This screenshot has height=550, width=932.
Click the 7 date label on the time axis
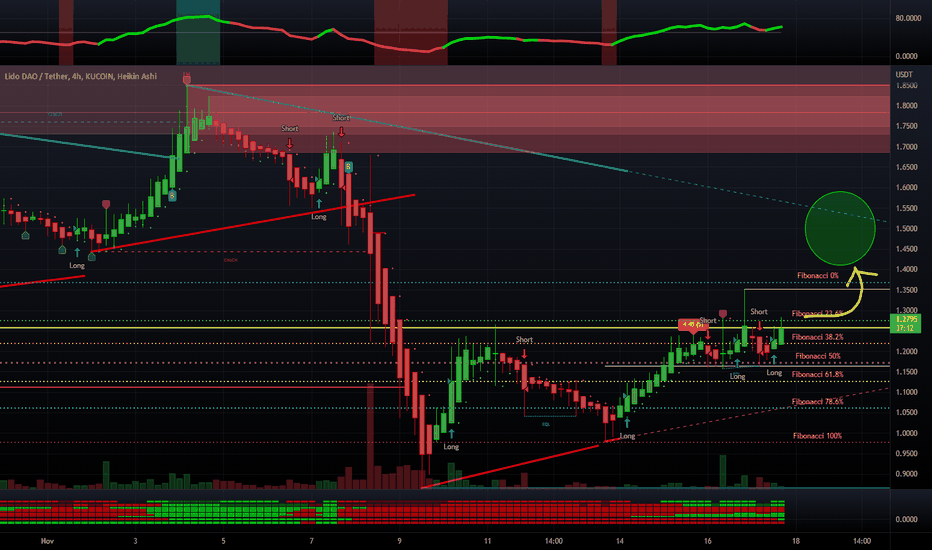coord(311,541)
